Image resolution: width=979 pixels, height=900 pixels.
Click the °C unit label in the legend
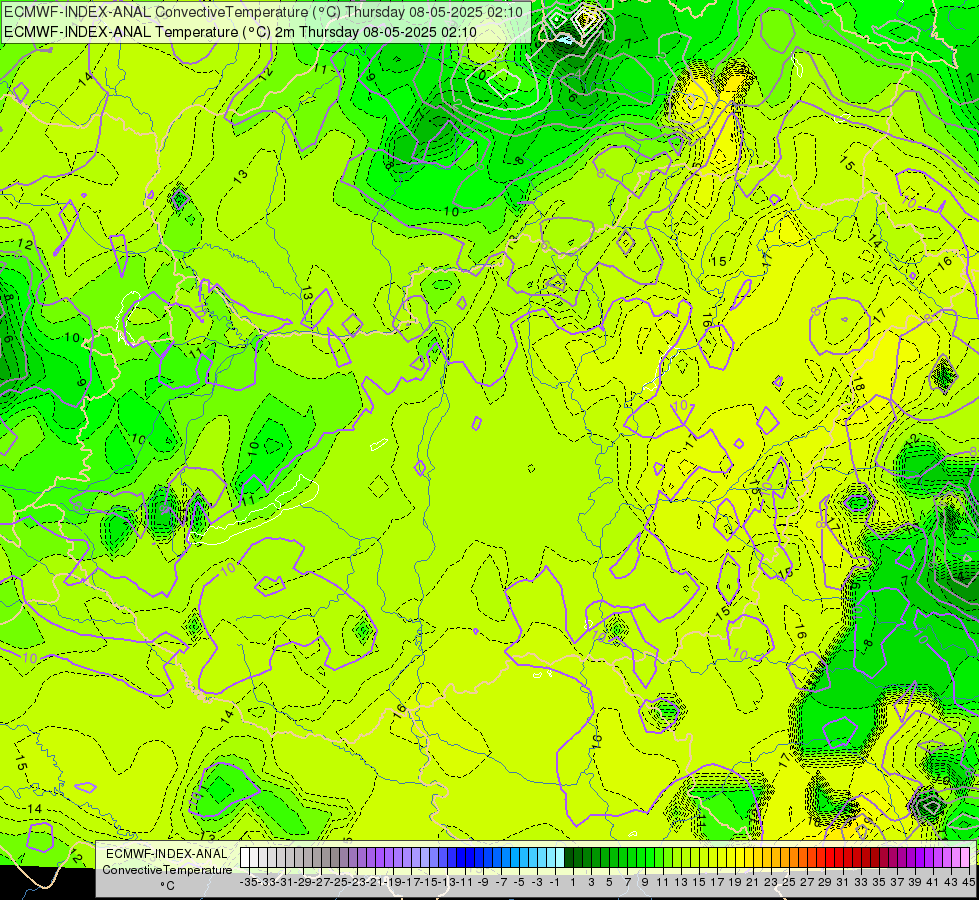click(x=167, y=886)
